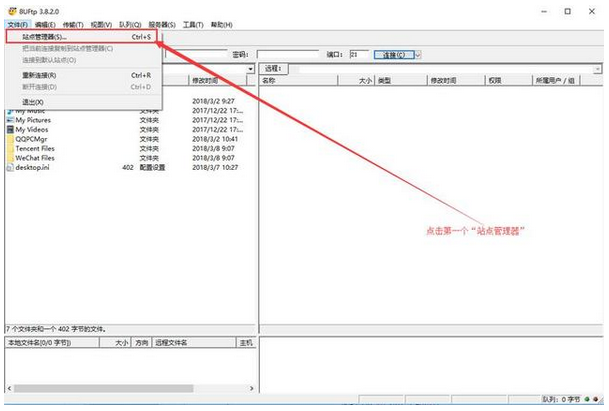The image size is (609, 411).
Task: Click the My Videos folder icon
Action: [10, 129]
